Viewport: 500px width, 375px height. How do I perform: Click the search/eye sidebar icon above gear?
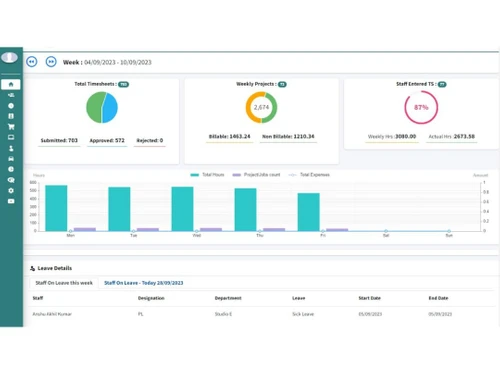(11, 180)
